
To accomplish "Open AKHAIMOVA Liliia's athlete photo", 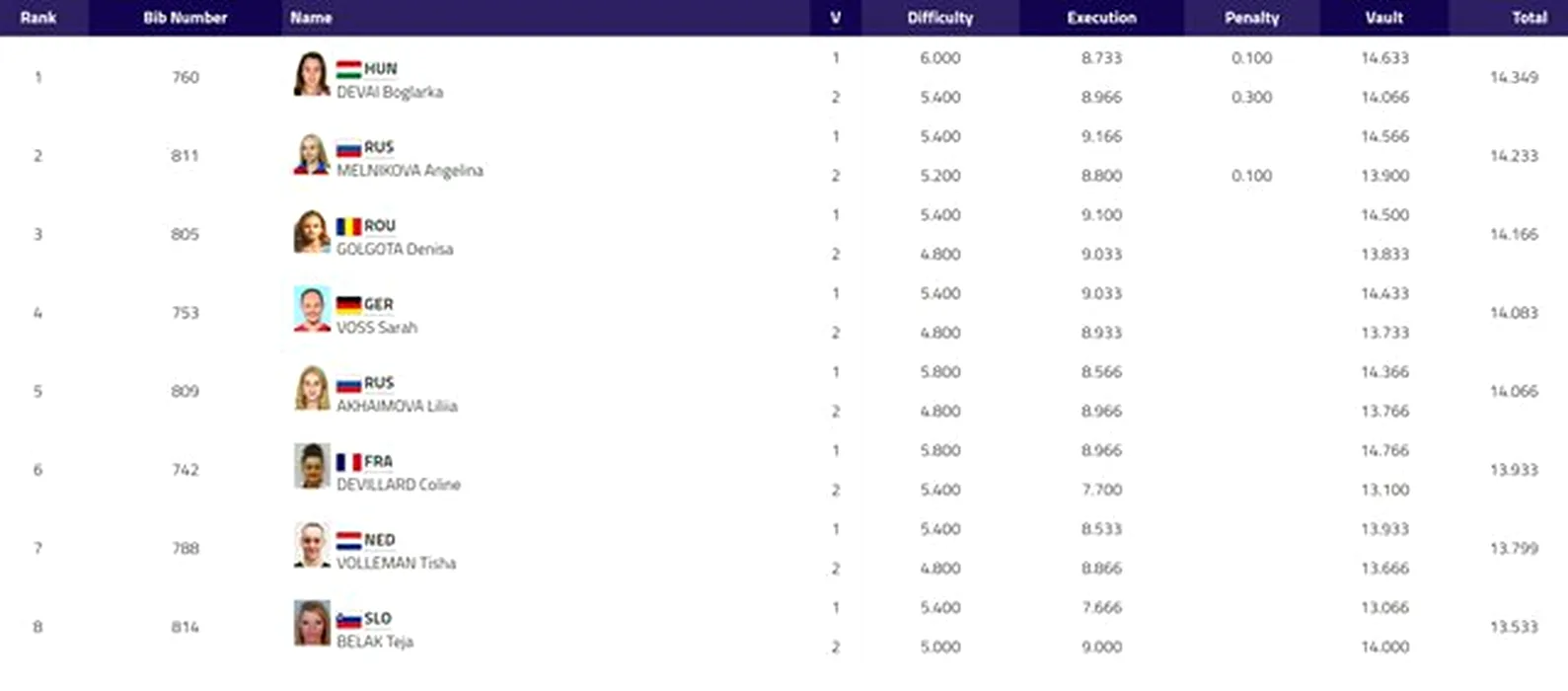I will click(x=312, y=388).
